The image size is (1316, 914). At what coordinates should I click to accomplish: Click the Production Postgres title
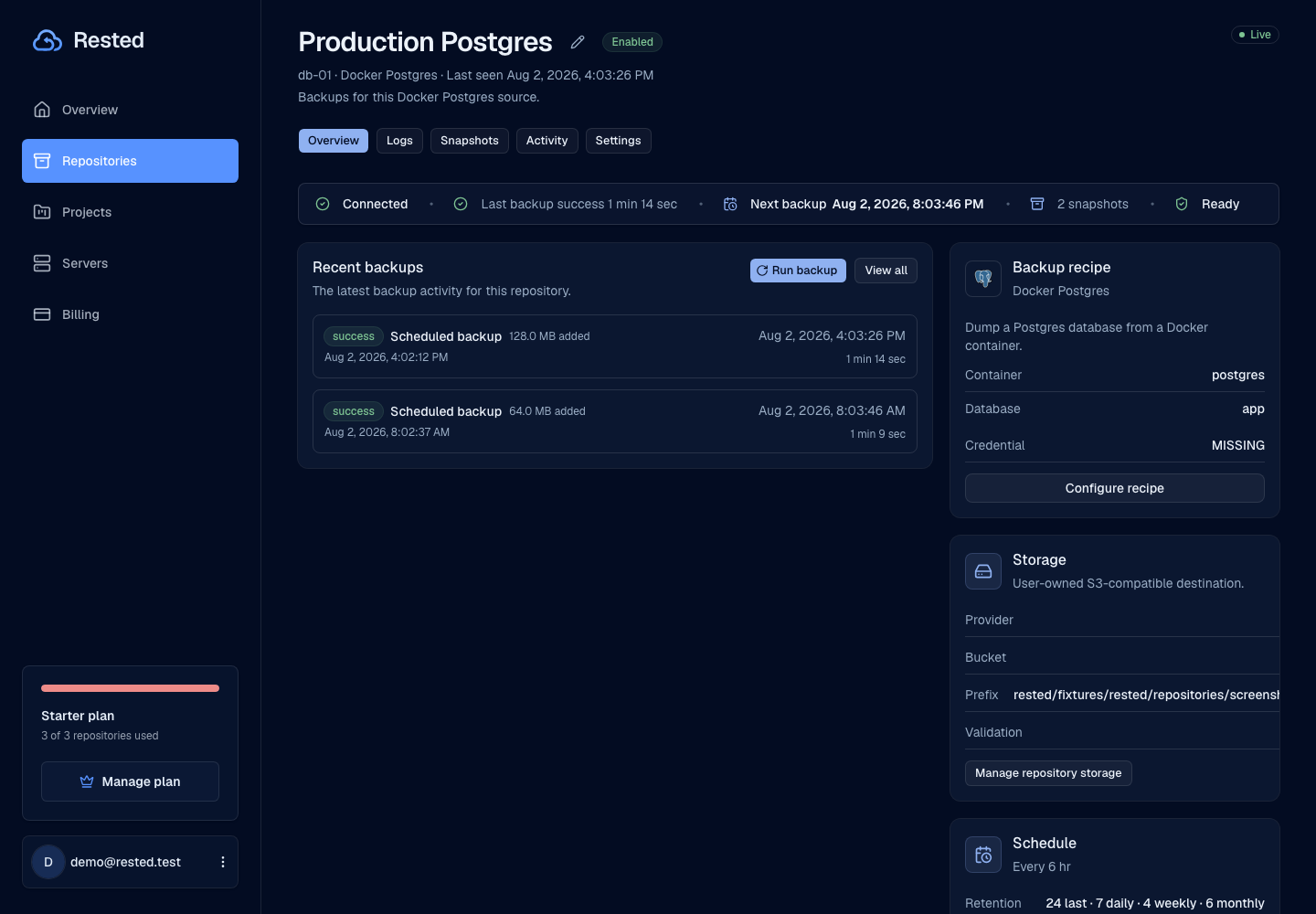click(x=425, y=42)
